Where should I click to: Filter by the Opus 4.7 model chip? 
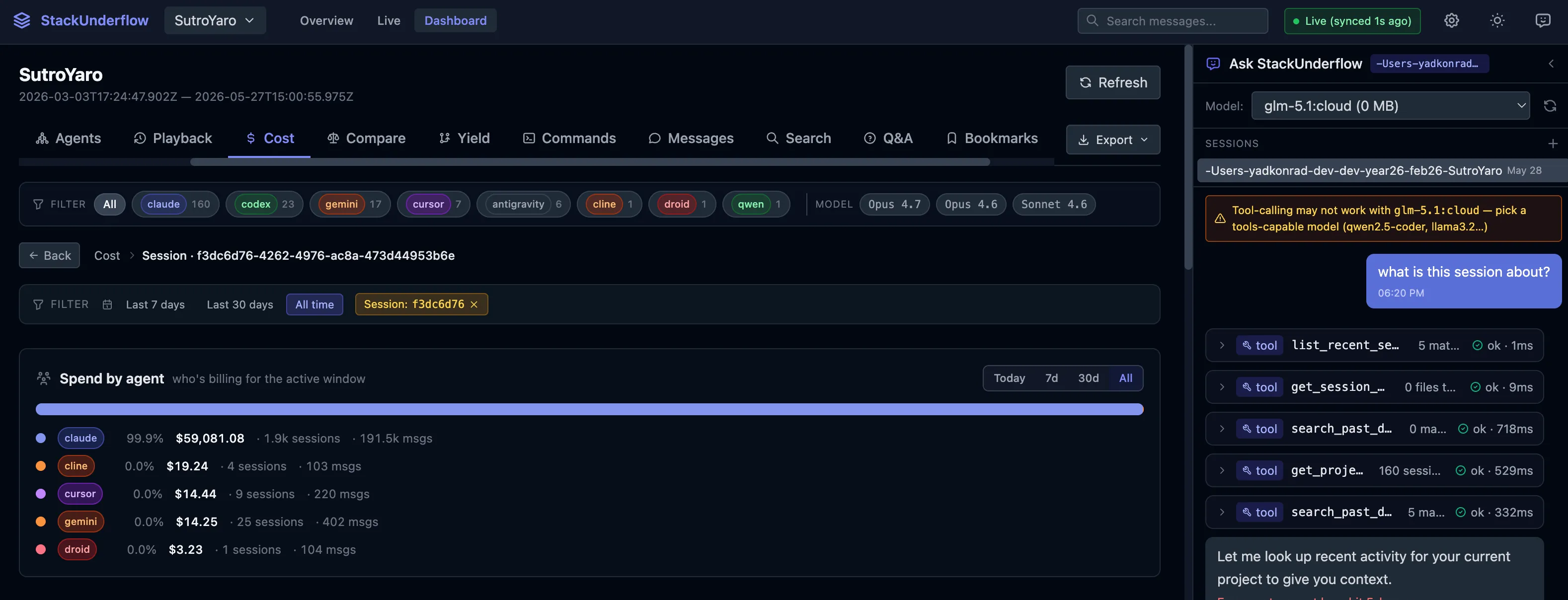click(x=894, y=205)
